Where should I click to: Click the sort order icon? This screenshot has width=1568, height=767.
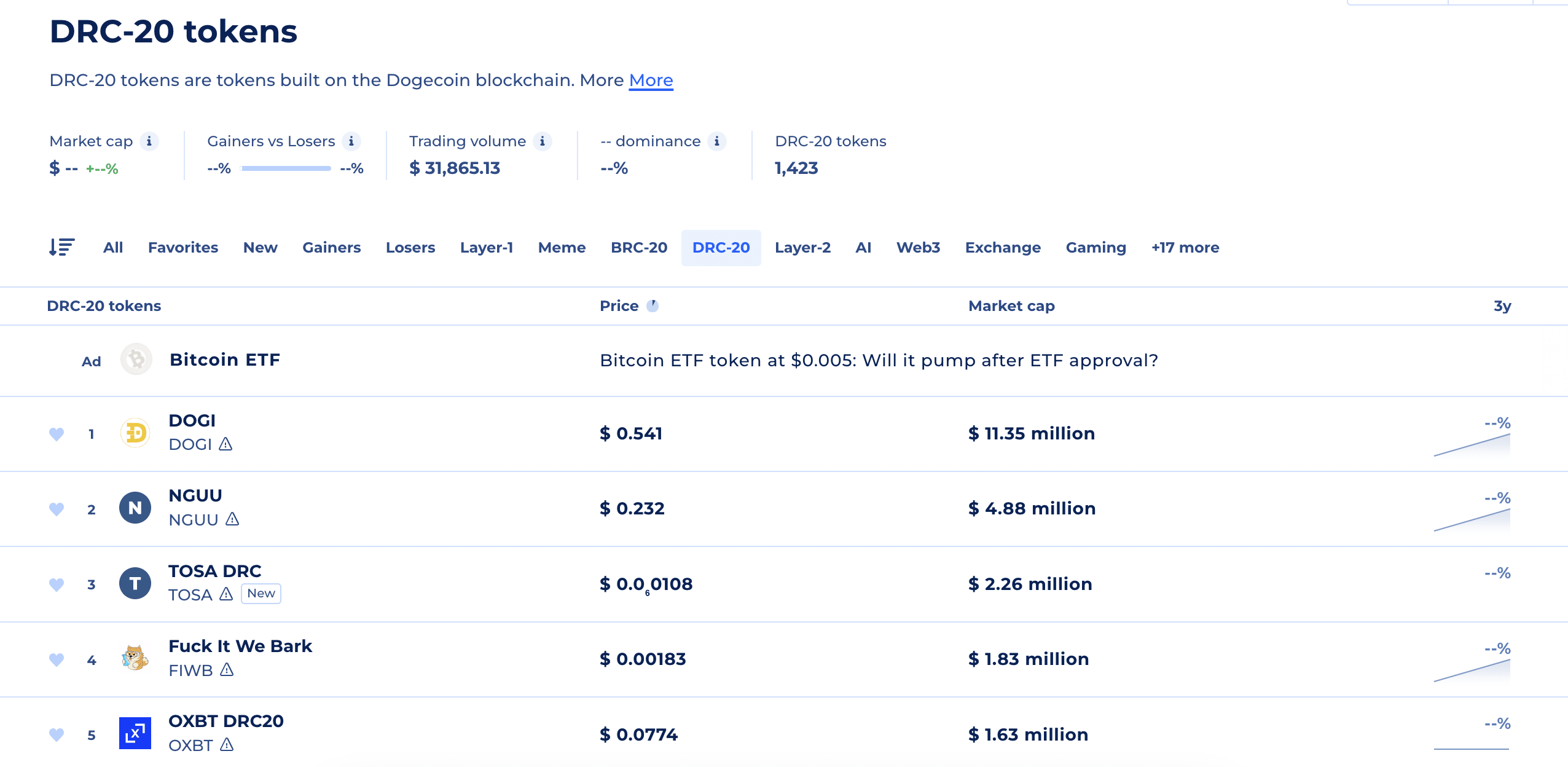pos(62,247)
